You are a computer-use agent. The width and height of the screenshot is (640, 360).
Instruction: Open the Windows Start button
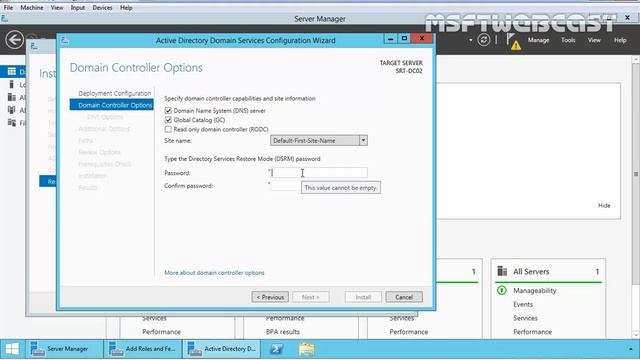tap(12, 349)
